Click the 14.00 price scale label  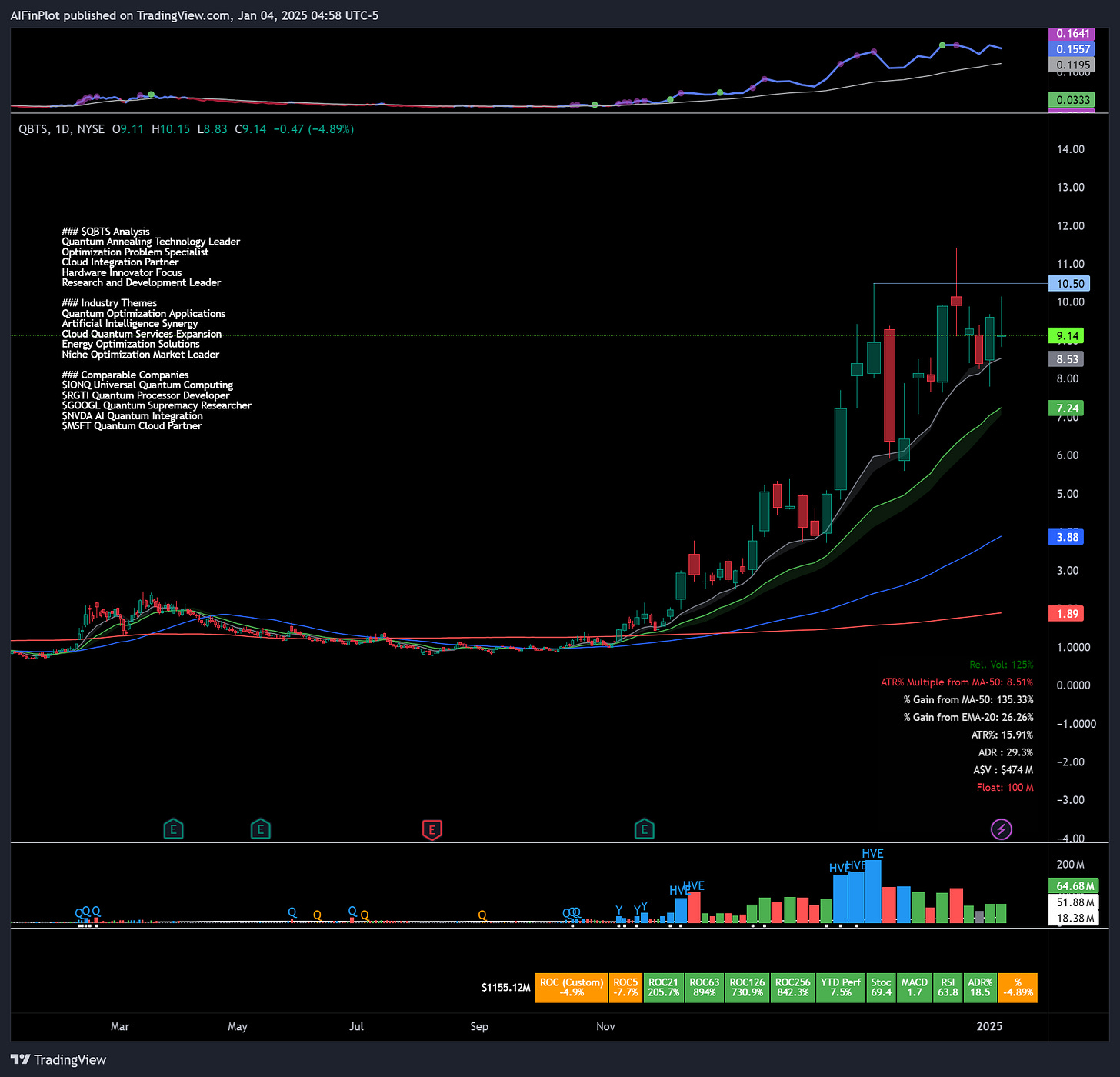click(1070, 149)
